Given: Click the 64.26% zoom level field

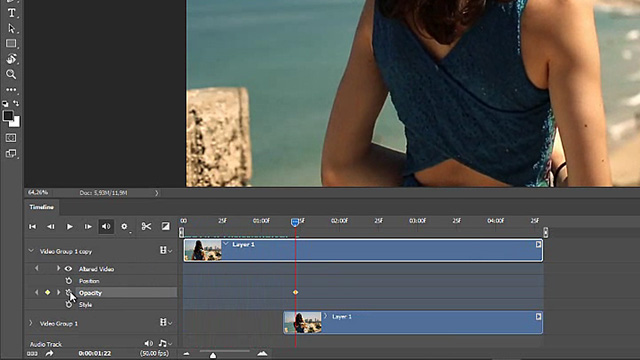Looking at the screenshot, I should point(38,192).
